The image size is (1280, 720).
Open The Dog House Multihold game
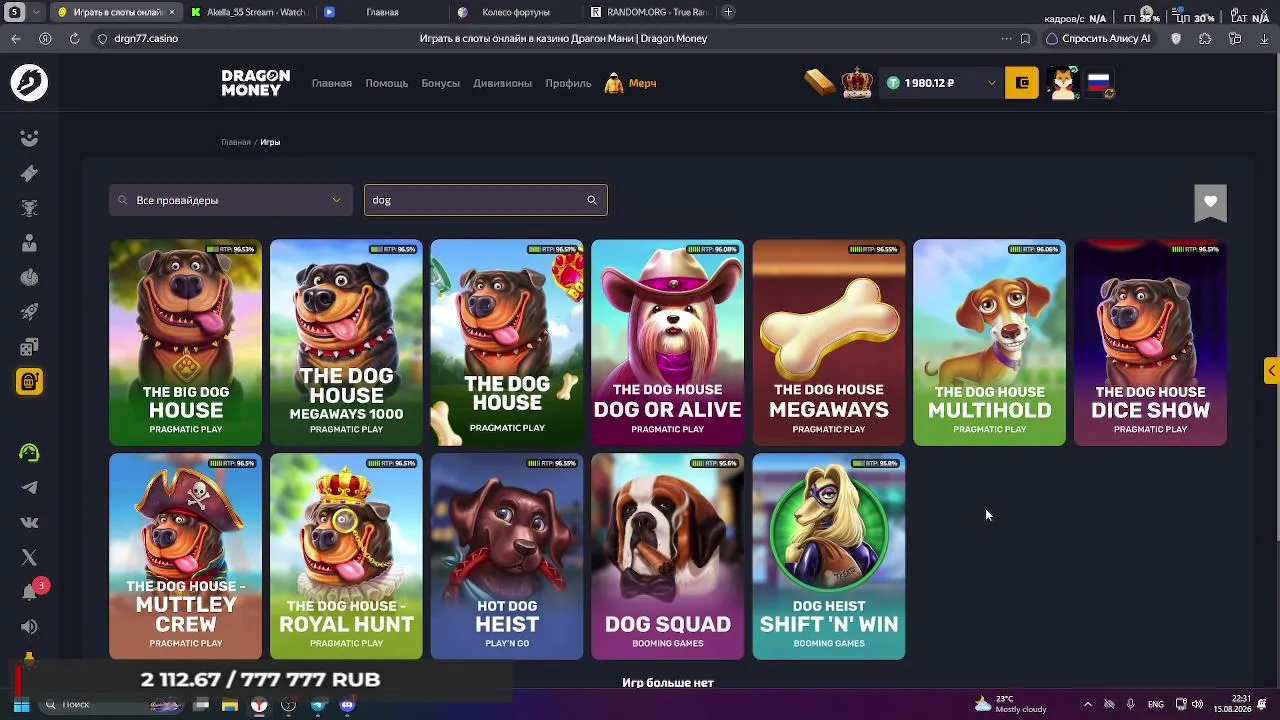[989, 343]
